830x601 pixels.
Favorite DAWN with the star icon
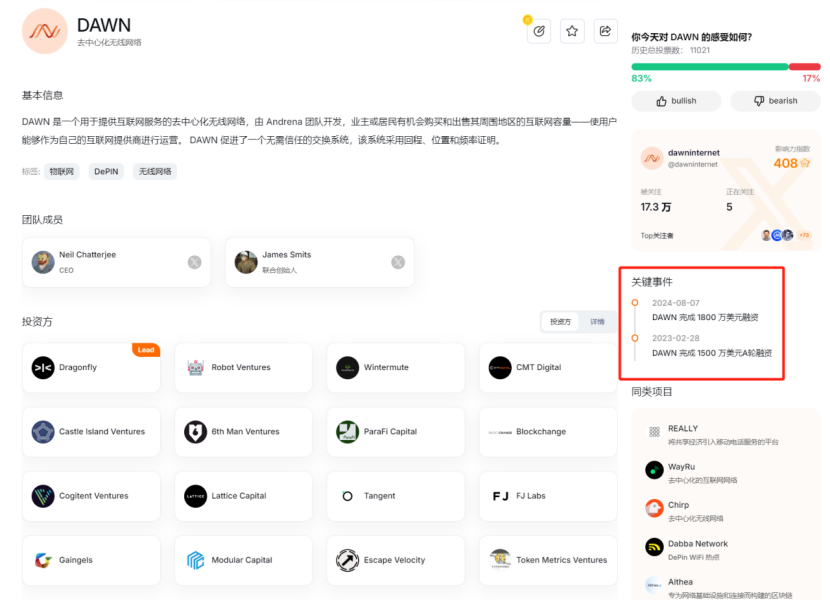[x=572, y=32]
